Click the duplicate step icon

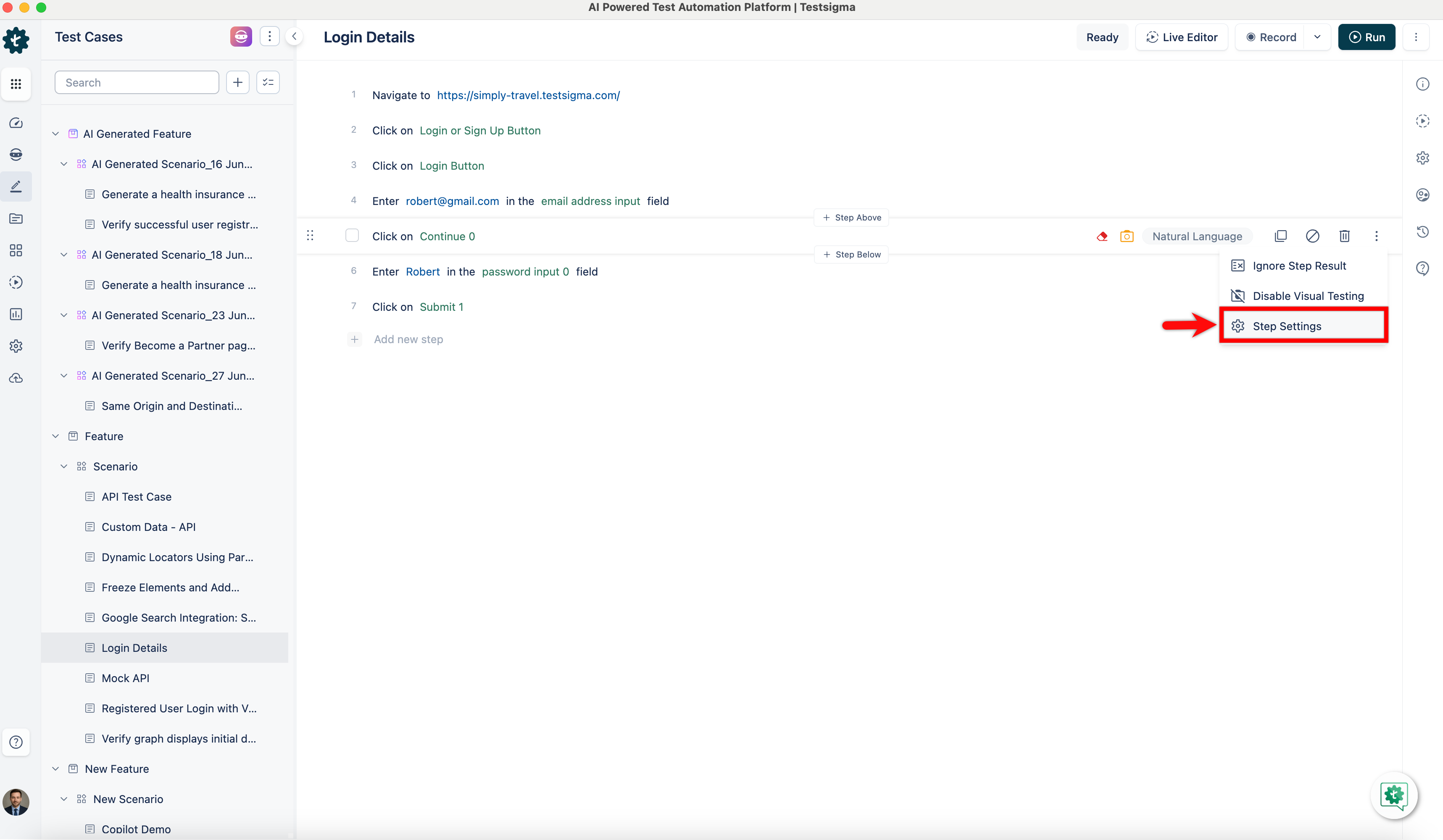pos(1280,236)
